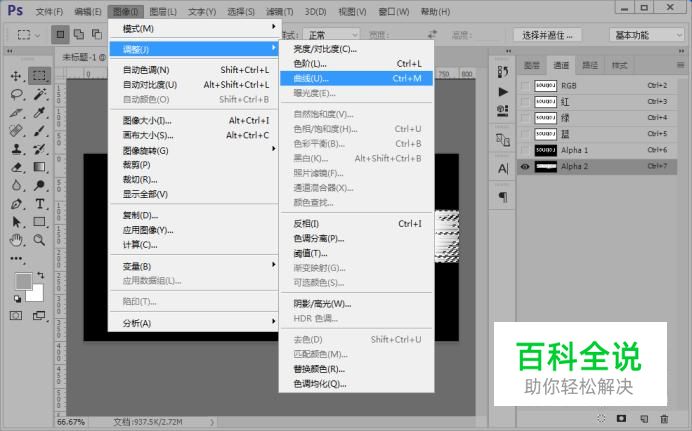Select the Healing Brush tool

(16, 131)
